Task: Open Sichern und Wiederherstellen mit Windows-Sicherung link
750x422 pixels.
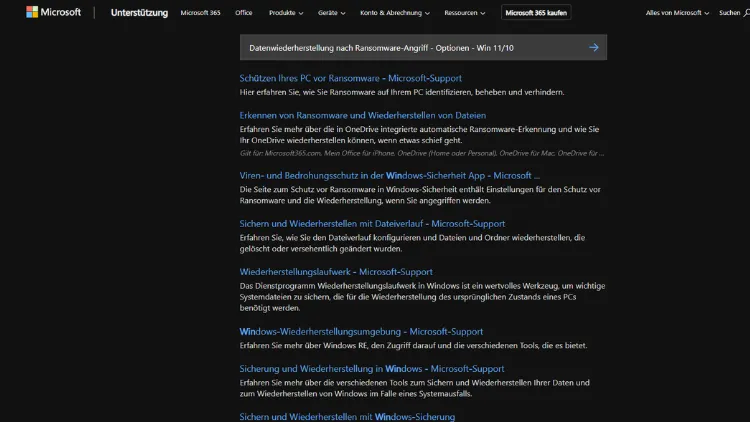Action: coord(347,417)
